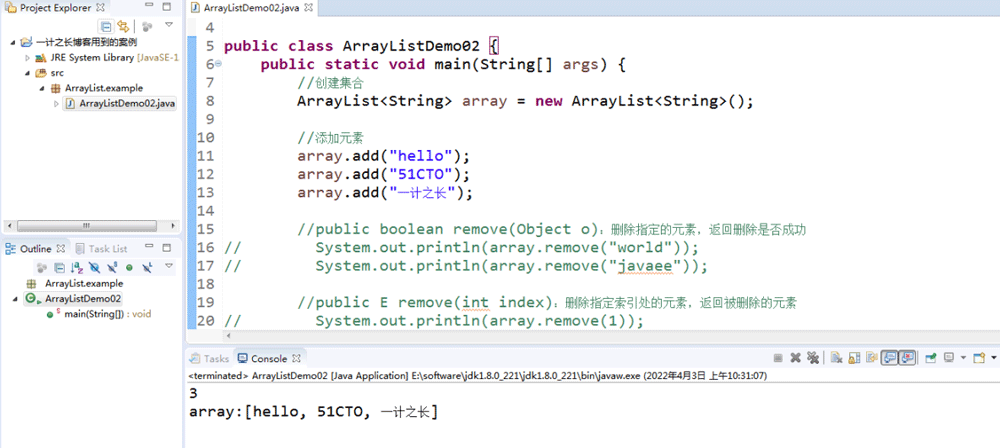Viewport: 1000px width, 448px height.
Task: Toggle Scroll Lock in Console
Action: pos(855,358)
